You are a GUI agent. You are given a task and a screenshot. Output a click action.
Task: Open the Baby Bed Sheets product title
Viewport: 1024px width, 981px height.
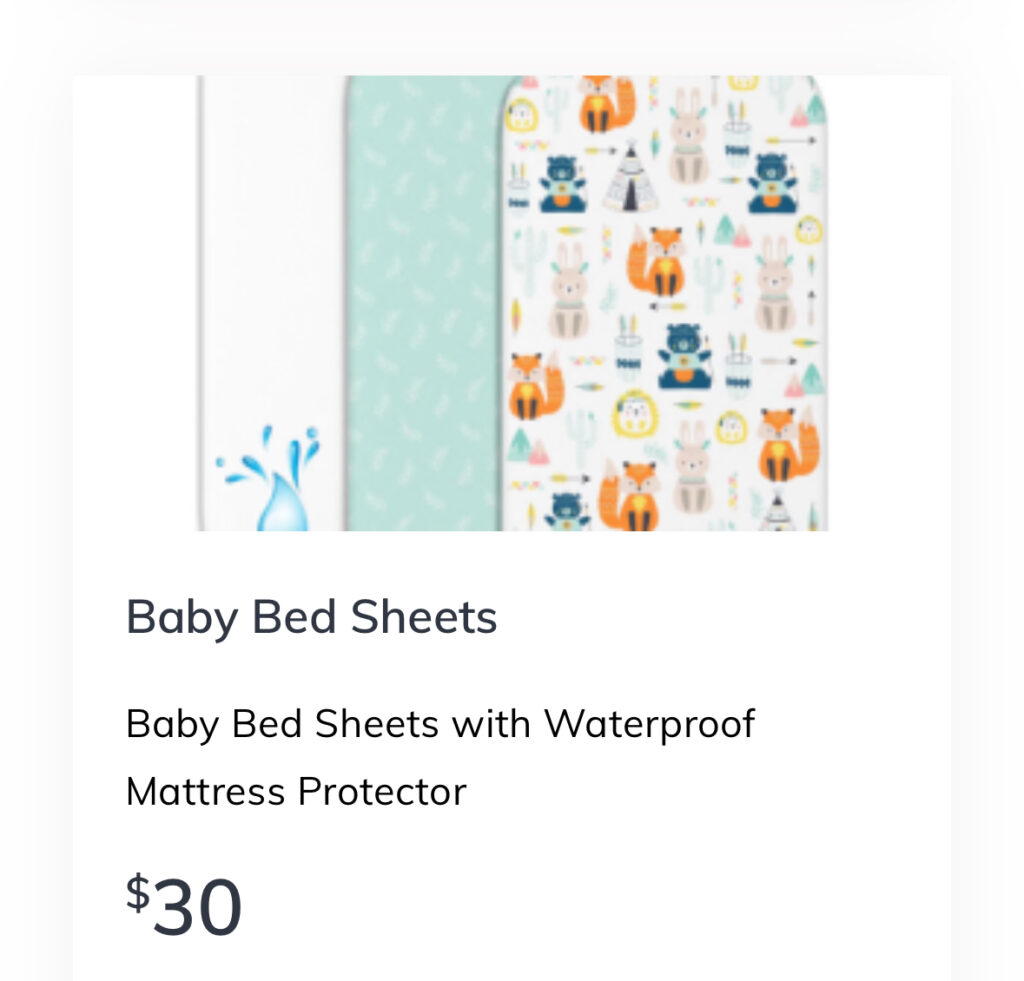pos(311,617)
